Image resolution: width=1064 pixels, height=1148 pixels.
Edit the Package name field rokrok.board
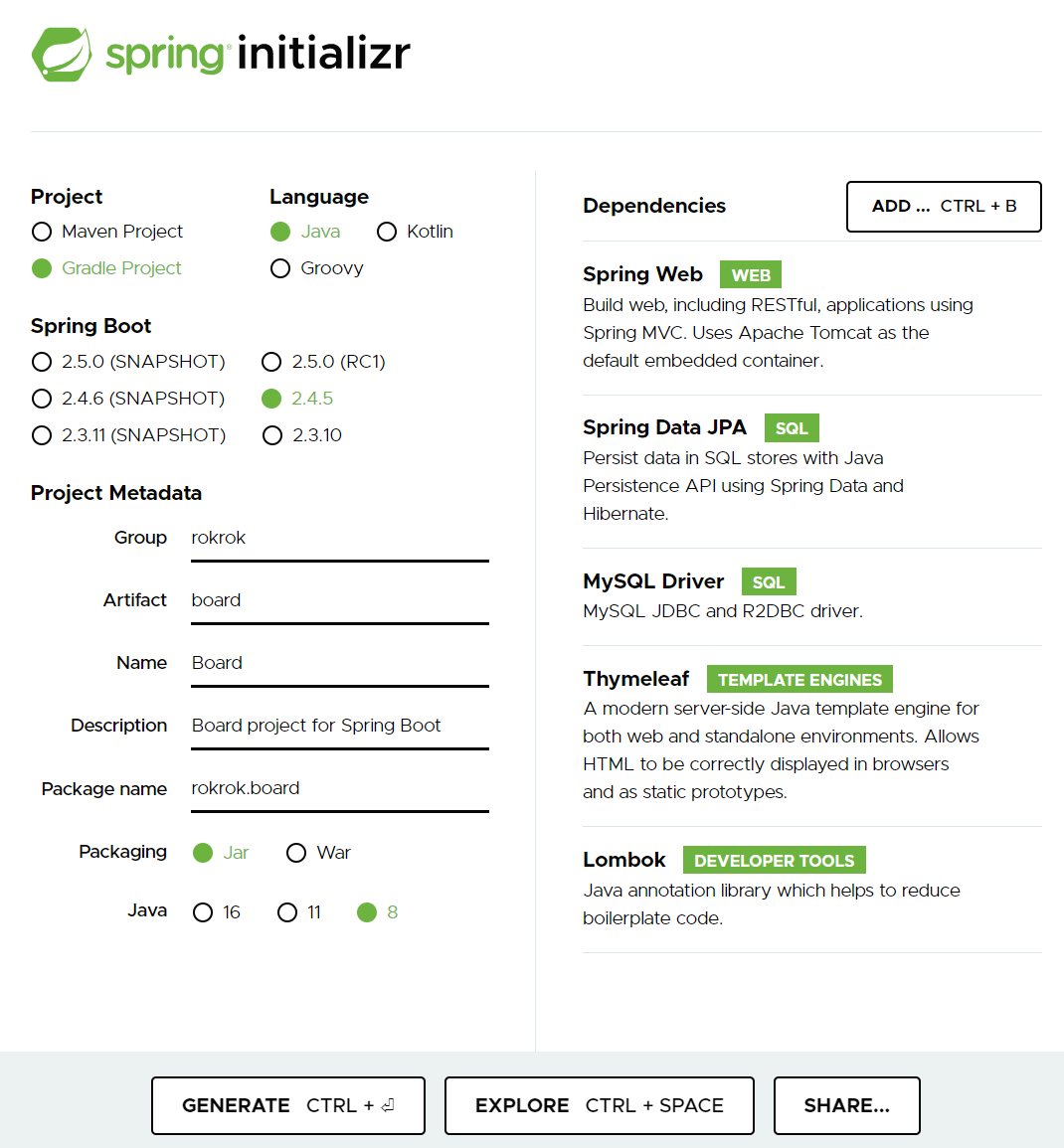(340, 789)
